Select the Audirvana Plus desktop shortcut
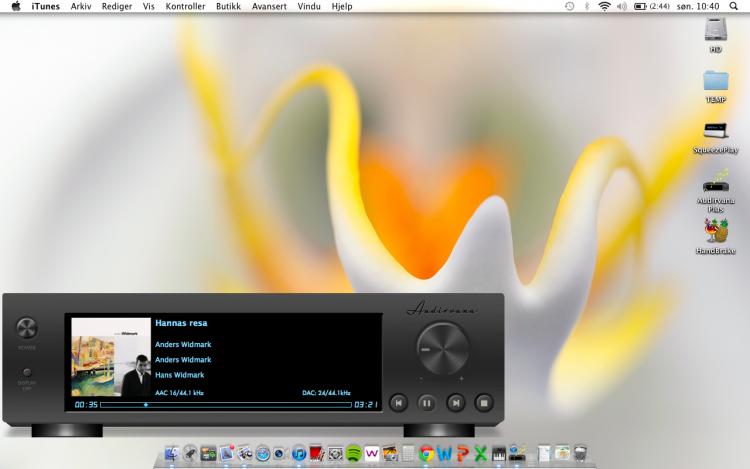 [715, 182]
